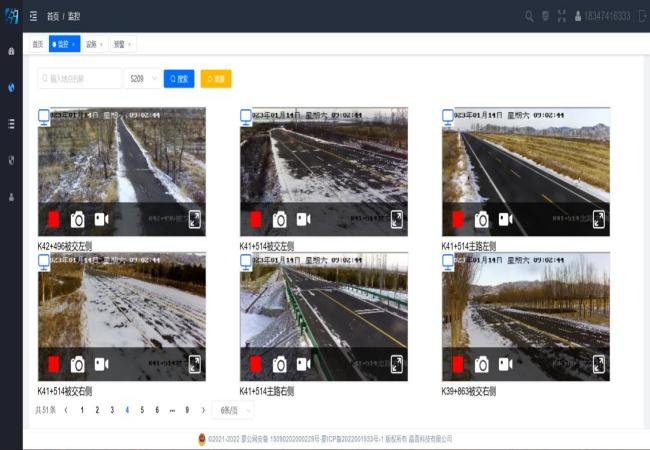This screenshot has height=450, width=650.
Task: Toggle monitor icon on K41+514主路左侧 feed
Action: [448, 116]
